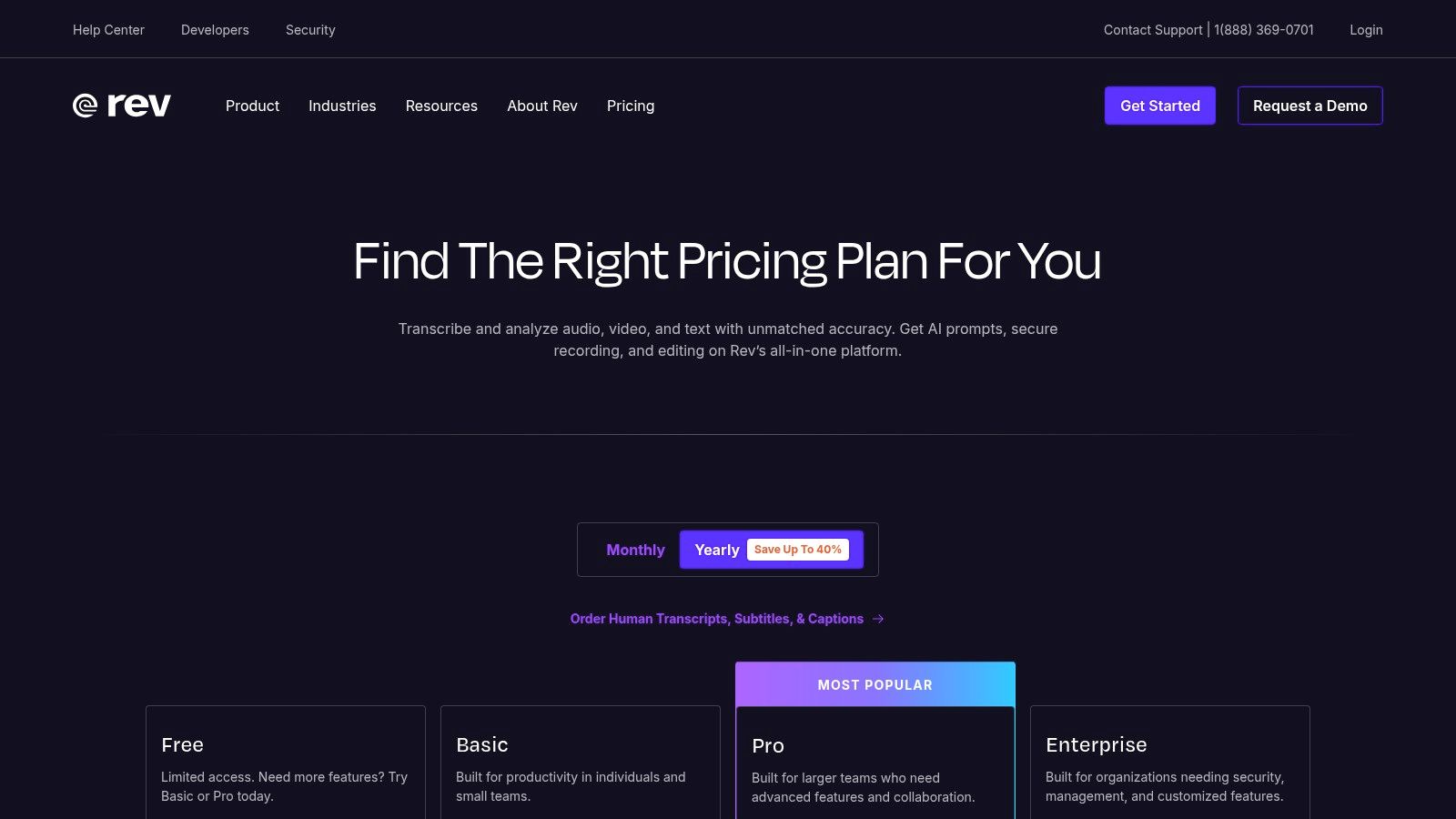Screen dimensions: 1456x819
Task: Click the arrow beside Order Human Transcripts
Action: [x=878, y=619]
